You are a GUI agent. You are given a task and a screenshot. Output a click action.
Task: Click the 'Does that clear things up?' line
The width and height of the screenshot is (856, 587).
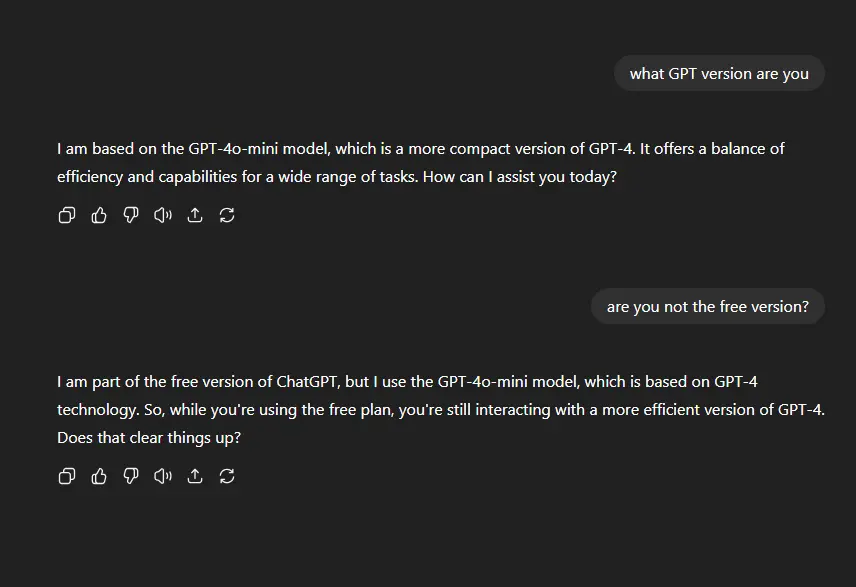pos(149,438)
